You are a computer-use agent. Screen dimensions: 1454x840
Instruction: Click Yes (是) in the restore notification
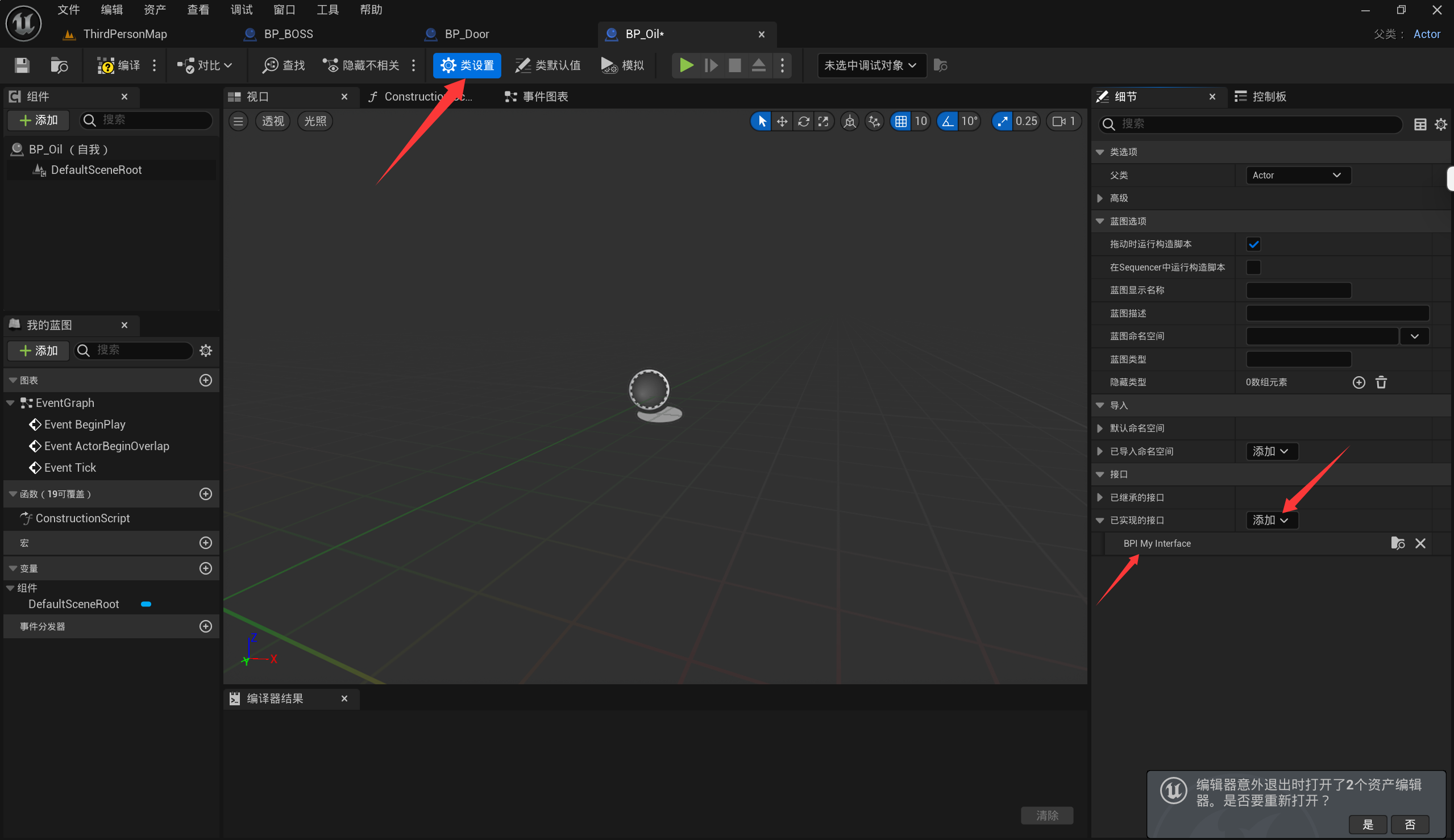1368,825
